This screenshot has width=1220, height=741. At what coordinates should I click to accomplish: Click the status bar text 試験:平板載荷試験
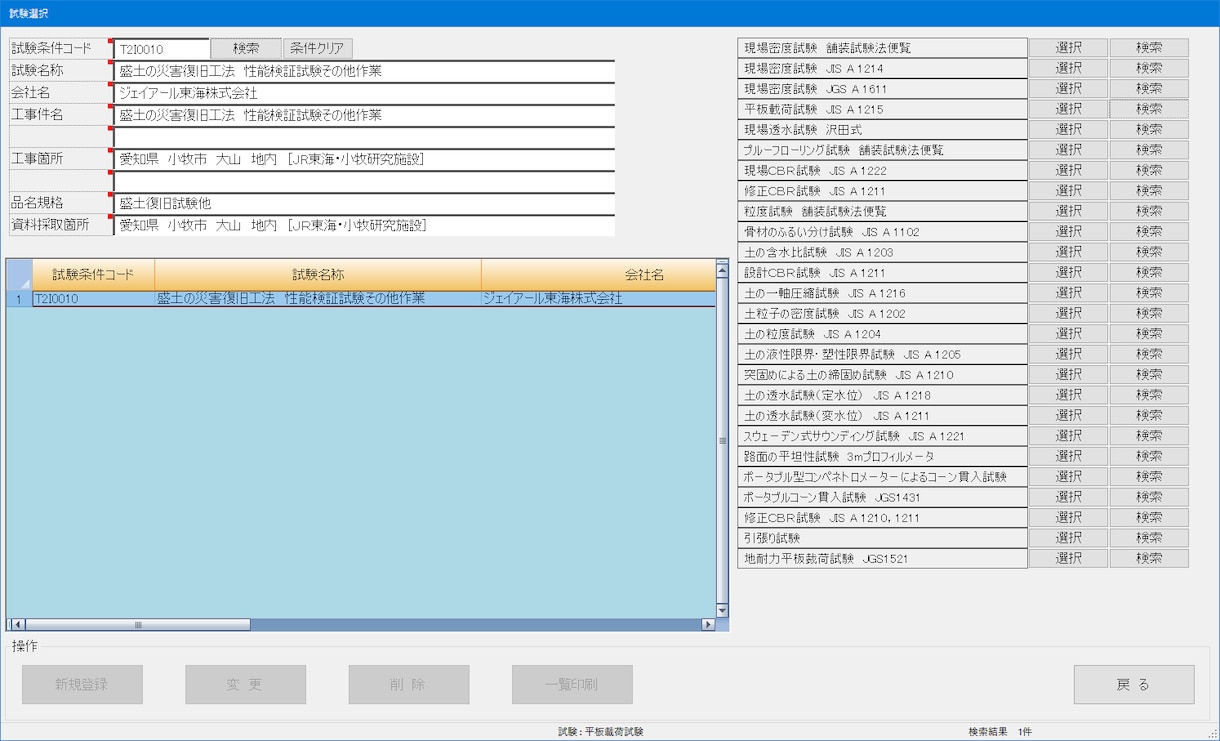(x=601, y=732)
